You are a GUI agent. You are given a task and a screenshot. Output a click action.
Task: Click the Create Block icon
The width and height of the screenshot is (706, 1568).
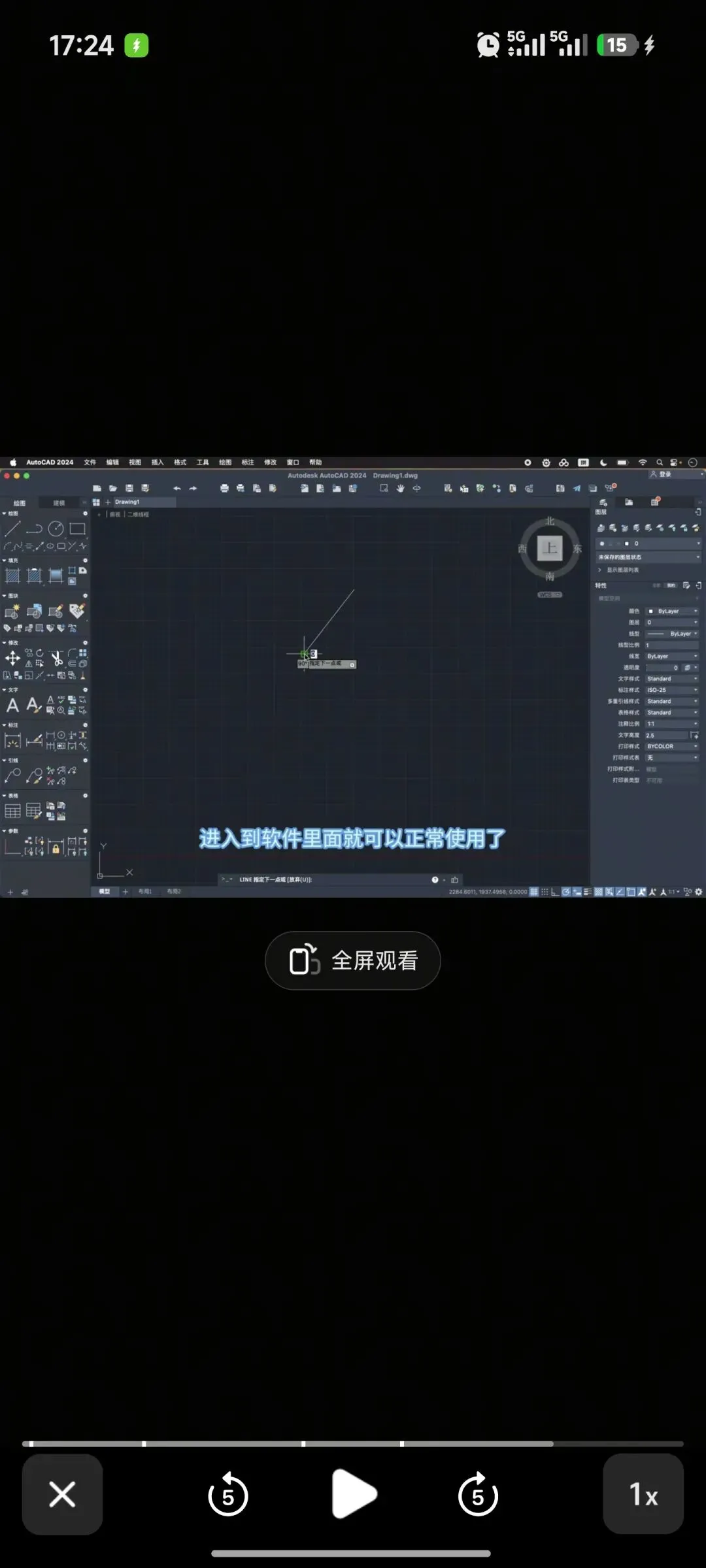tap(12, 612)
